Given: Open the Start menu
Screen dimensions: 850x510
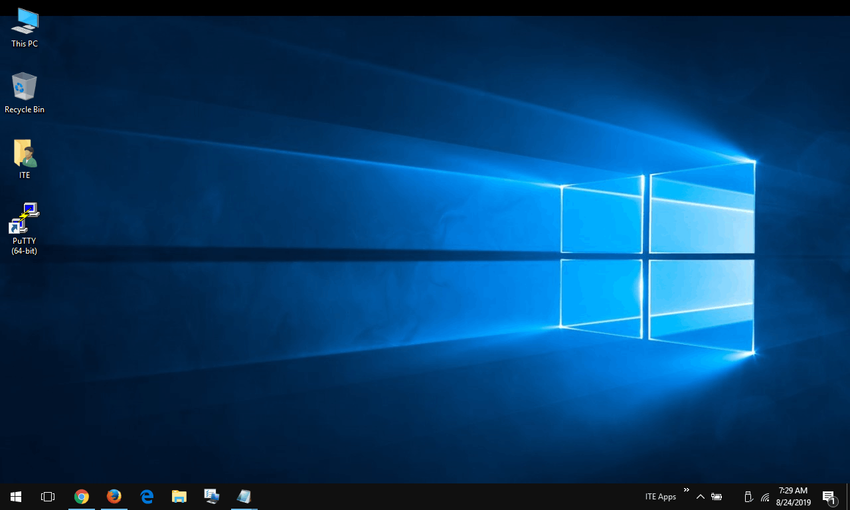Looking at the screenshot, I should (x=16, y=496).
